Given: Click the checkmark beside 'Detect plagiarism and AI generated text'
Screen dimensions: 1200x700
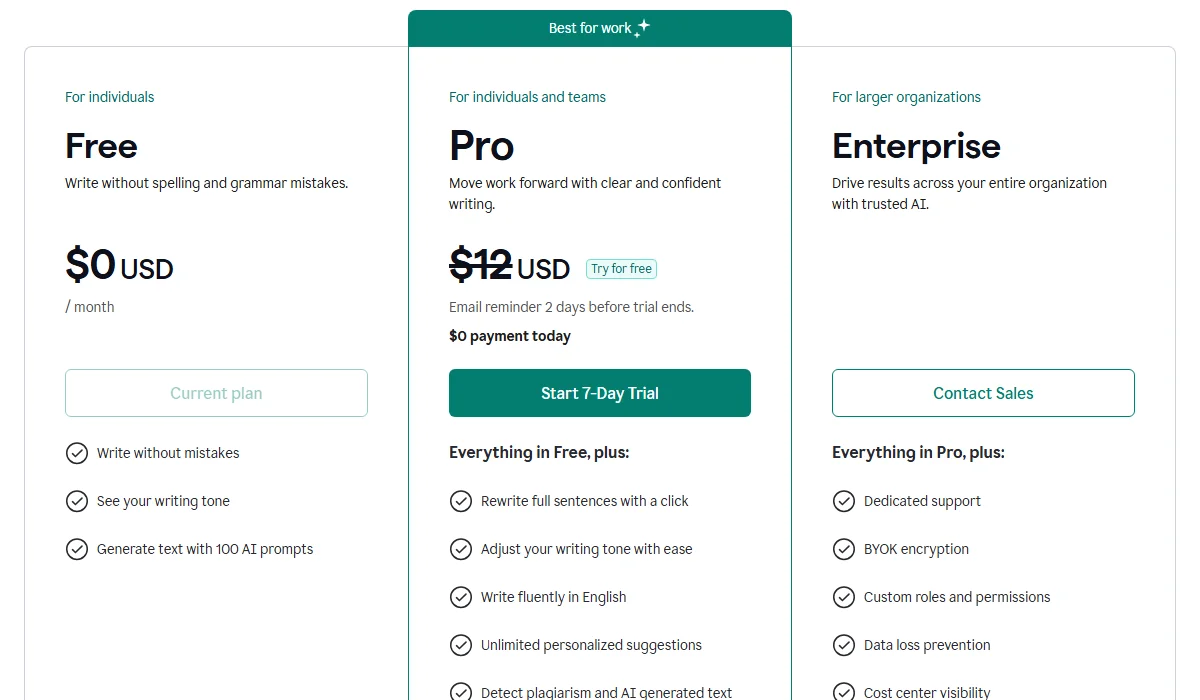Looking at the screenshot, I should pyautogui.click(x=461, y=691).
